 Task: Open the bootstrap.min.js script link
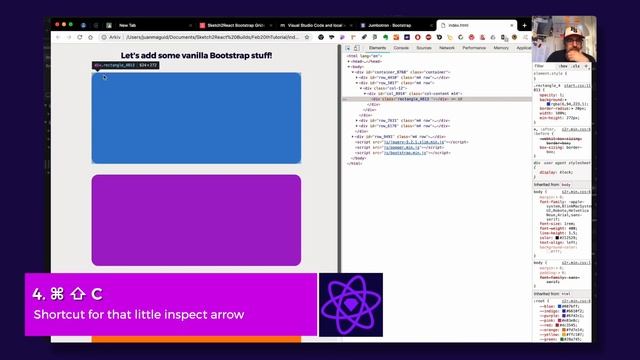tap(405, 153)
